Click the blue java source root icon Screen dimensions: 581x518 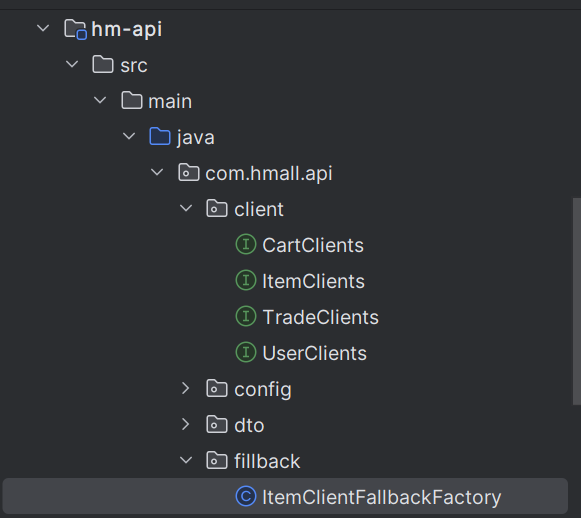tap(160, 136)
